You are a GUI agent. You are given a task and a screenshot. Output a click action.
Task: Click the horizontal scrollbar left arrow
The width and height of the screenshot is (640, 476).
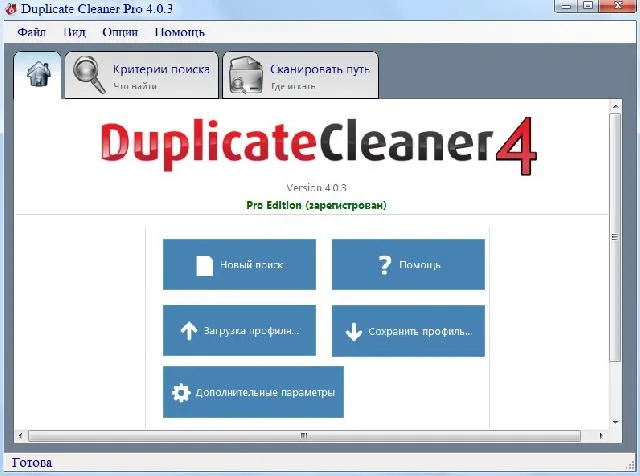21,436
